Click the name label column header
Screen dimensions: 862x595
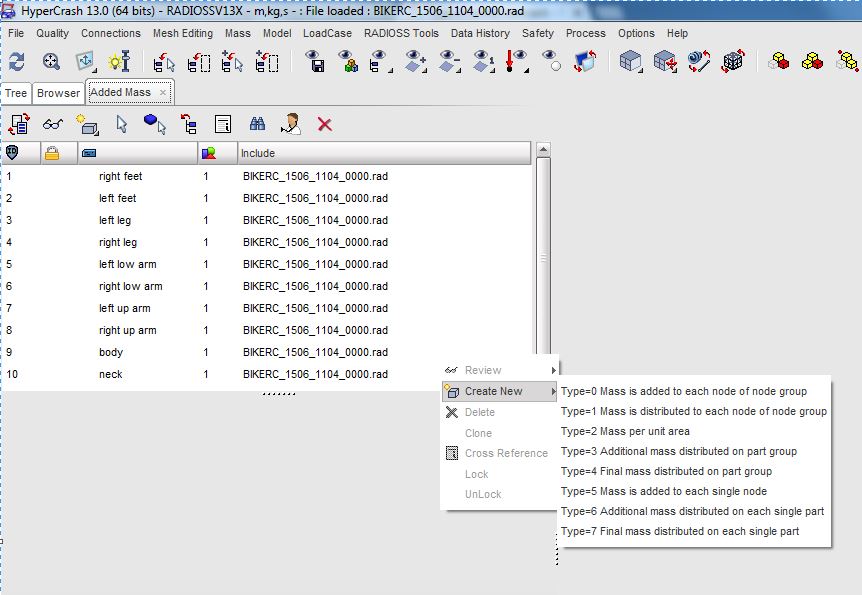click(x=138, y=153)
